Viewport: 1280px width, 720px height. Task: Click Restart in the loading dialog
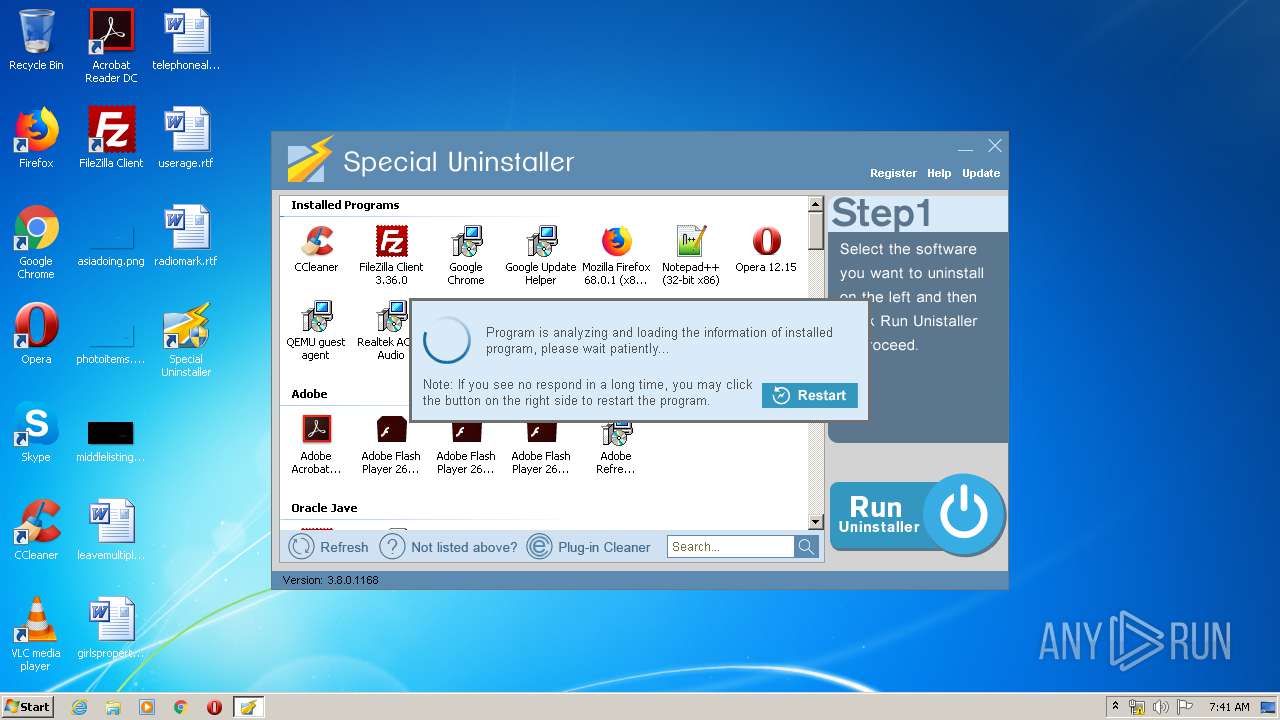pyautogui.click(x=809, y=395)
